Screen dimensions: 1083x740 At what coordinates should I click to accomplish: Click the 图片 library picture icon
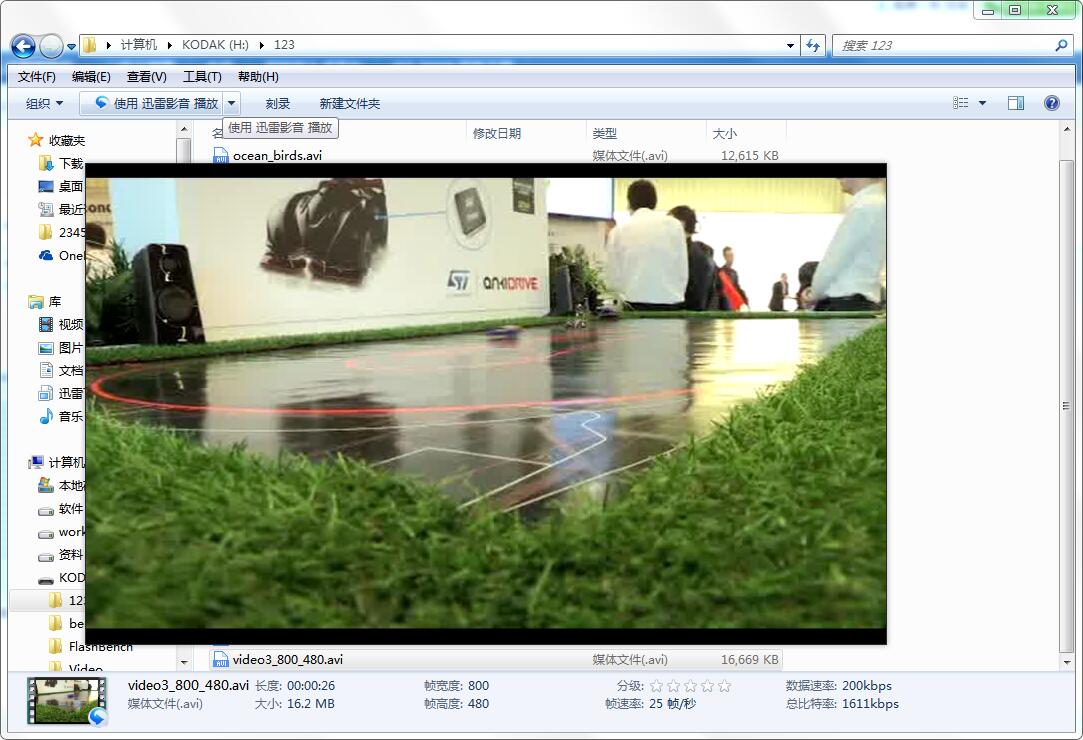click(x=46, y=348)
